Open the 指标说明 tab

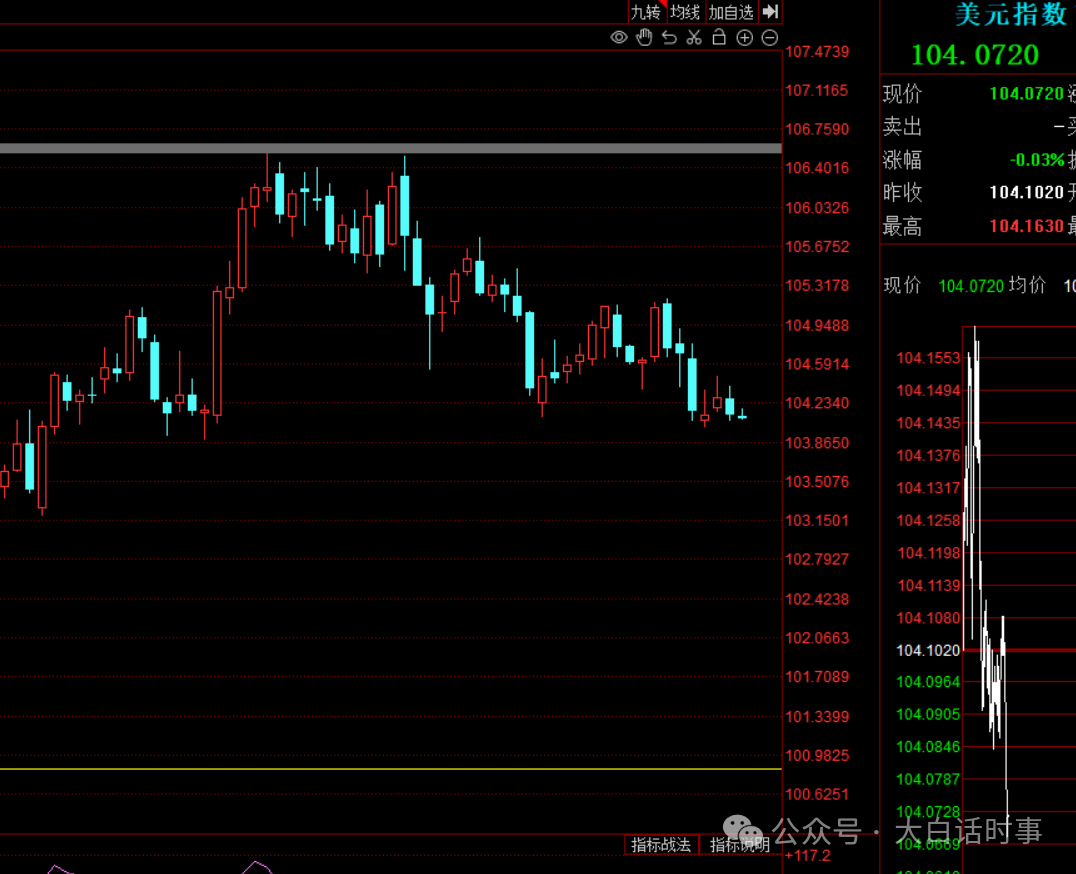point(740,845)
